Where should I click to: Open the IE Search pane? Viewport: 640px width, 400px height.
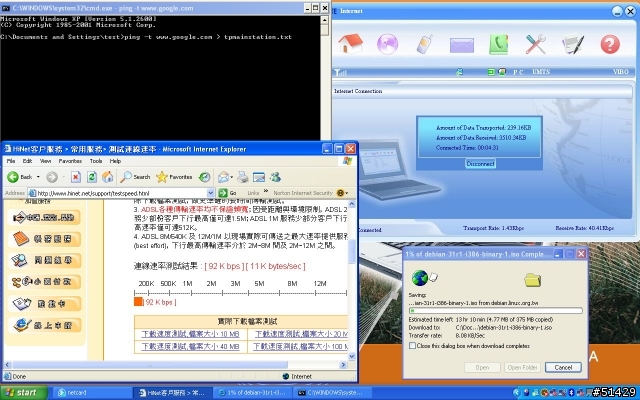tap(136, 177)
